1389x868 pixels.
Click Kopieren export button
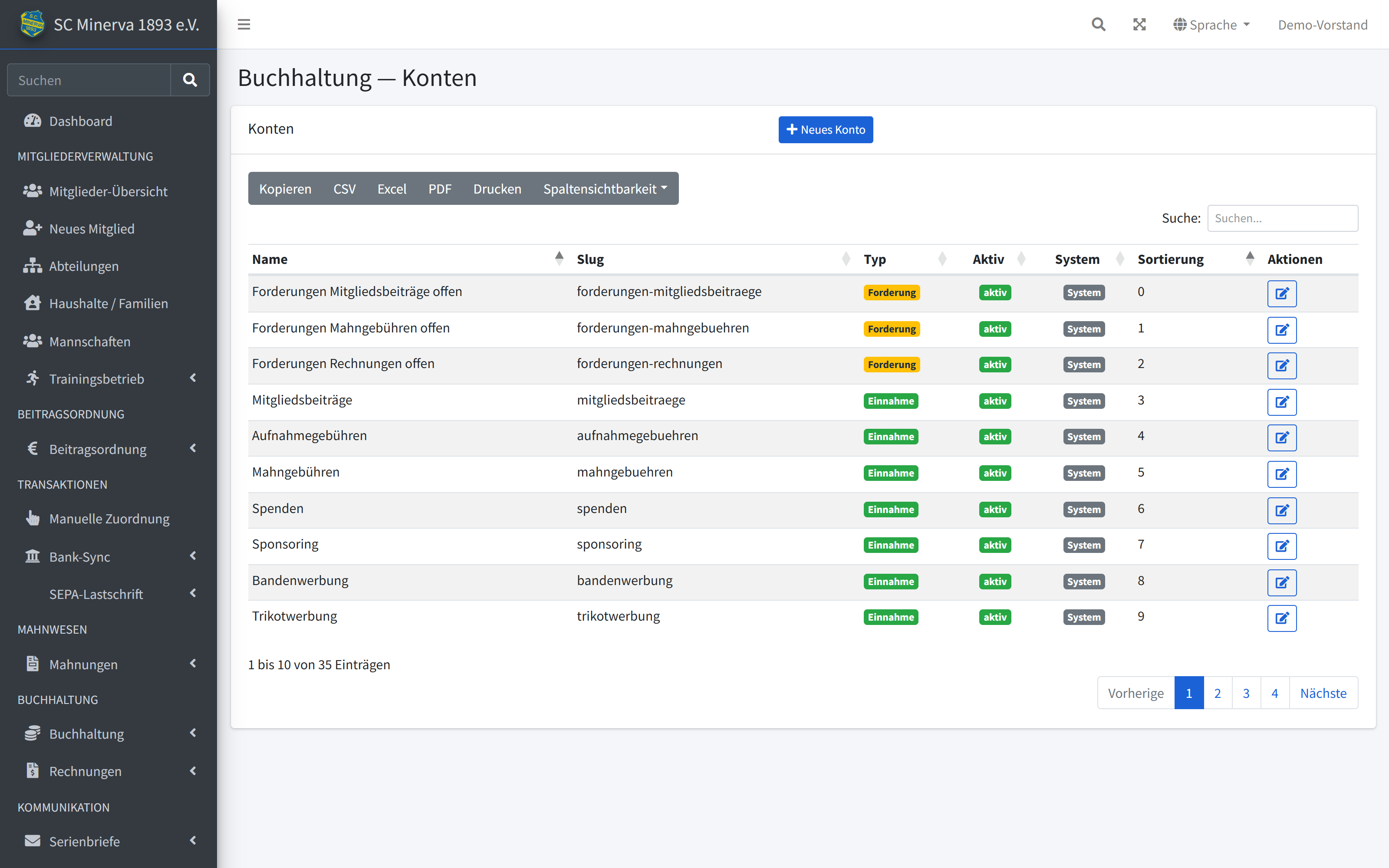pos(285,188)
